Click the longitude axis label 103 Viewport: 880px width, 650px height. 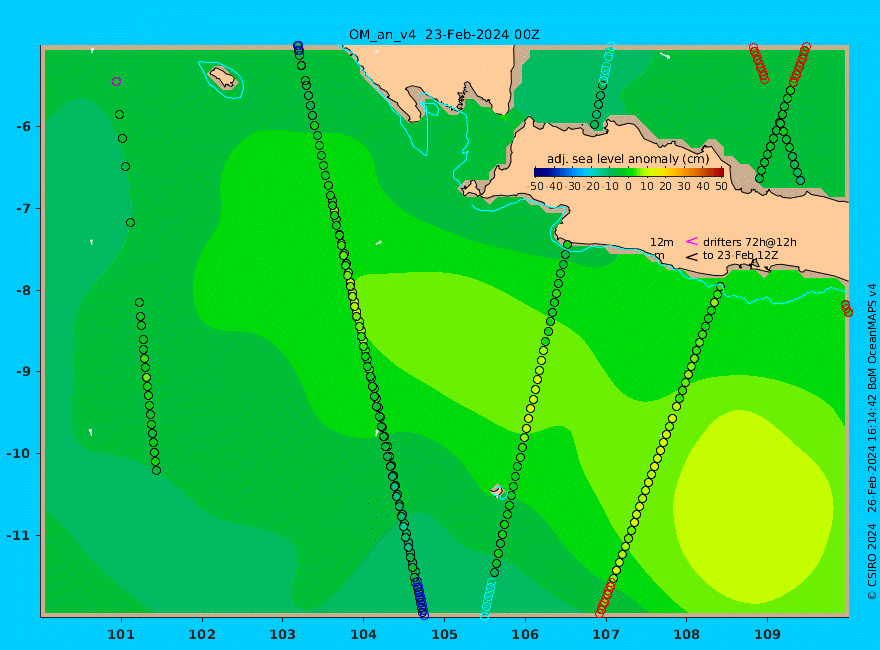(282, 635)
